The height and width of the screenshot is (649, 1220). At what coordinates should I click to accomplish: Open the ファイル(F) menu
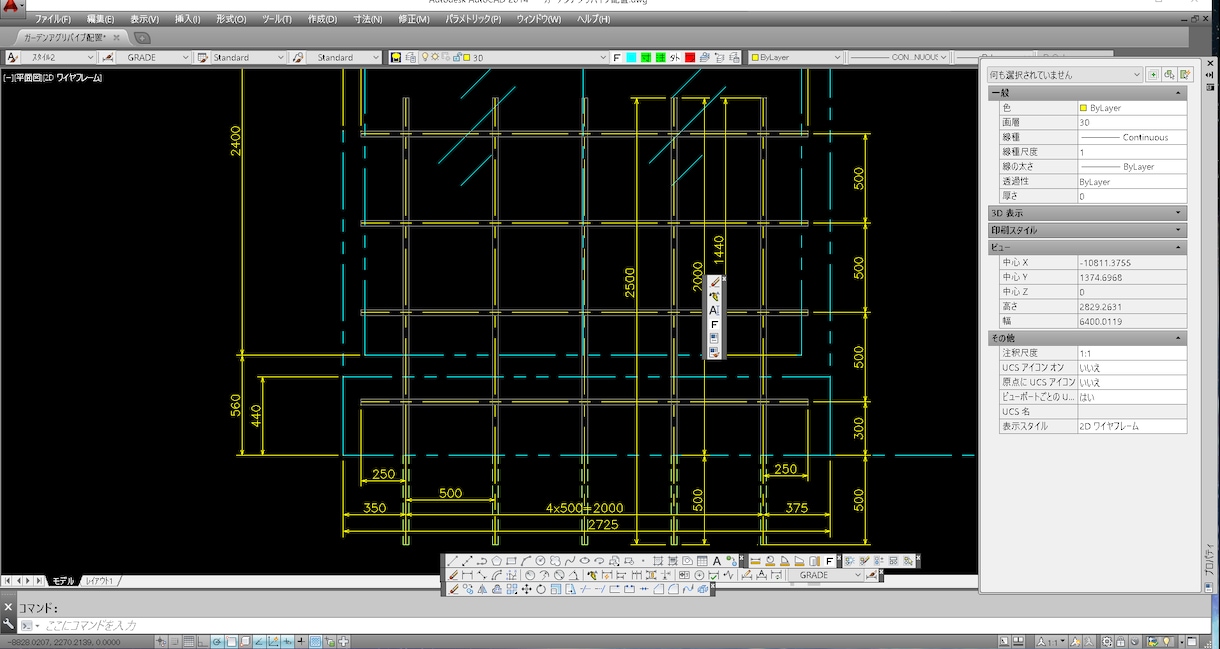(x=53, y=19)
